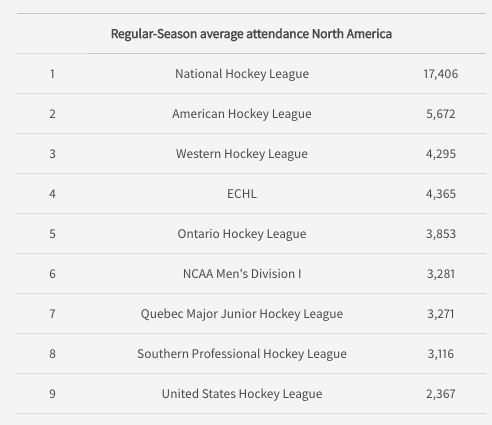Click attendance value 3,271

[x=441, y=314]
